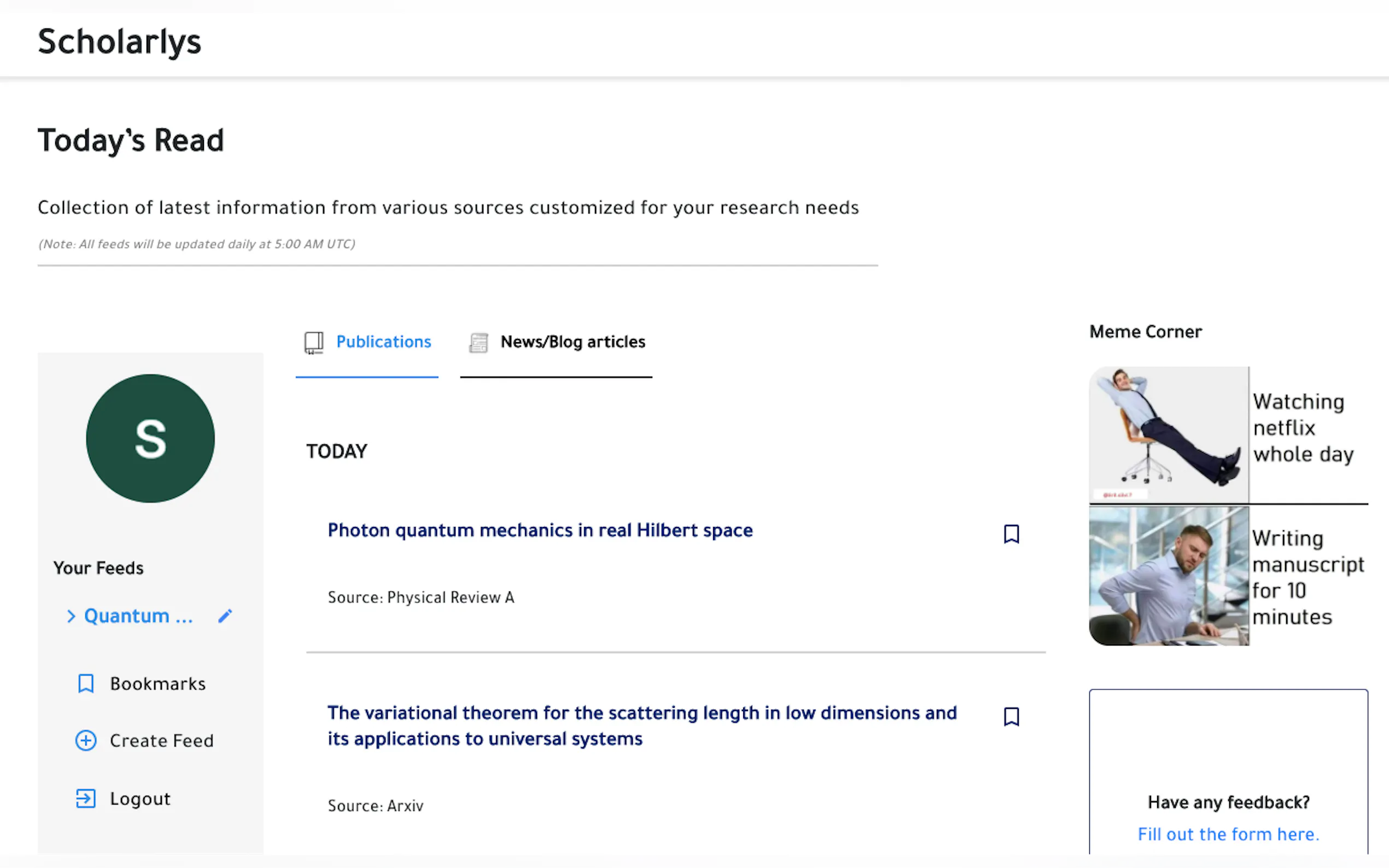This screenshot has height=868, width=1389.
Task: Open Photon quantum mechanics in real Hilbert space
Action: click(540, 530)
